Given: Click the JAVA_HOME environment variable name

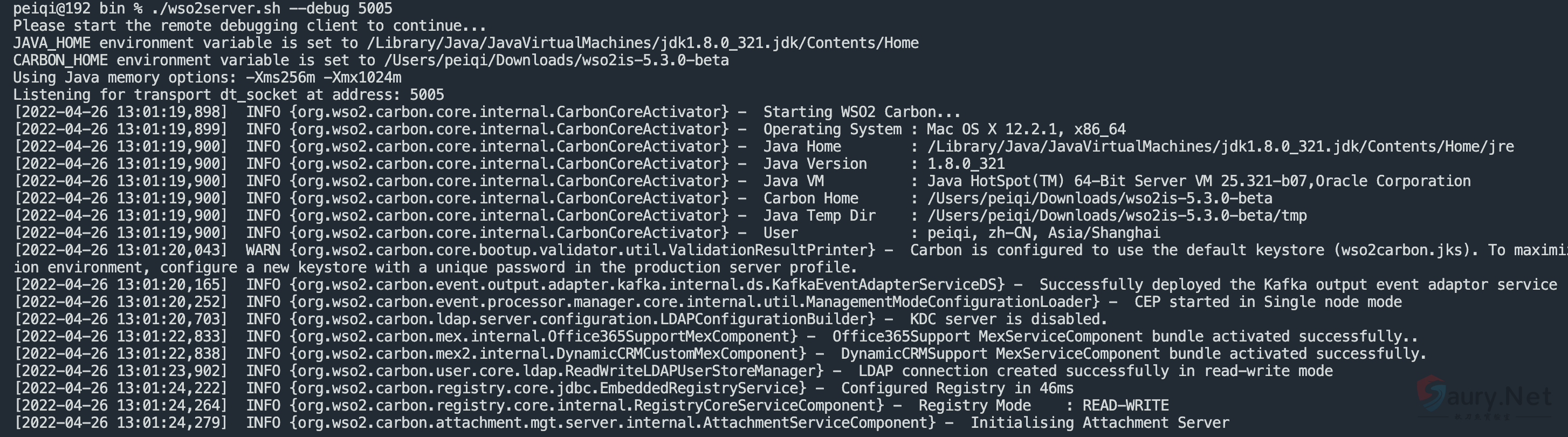Looking at the screenshot, I should click(x=52, y=43).
